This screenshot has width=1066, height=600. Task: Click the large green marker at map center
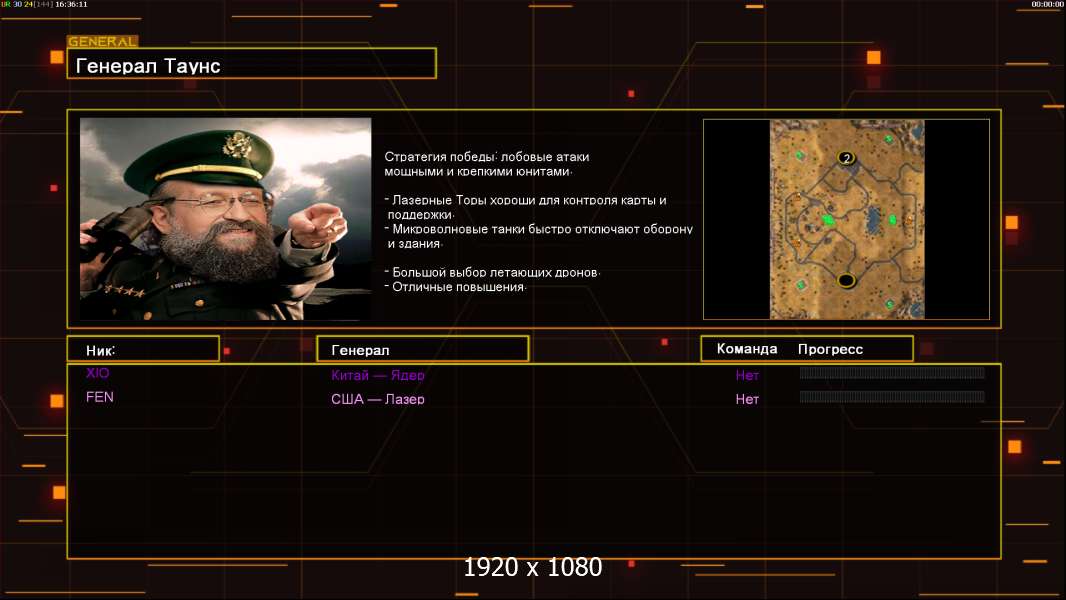coord(828,220)
